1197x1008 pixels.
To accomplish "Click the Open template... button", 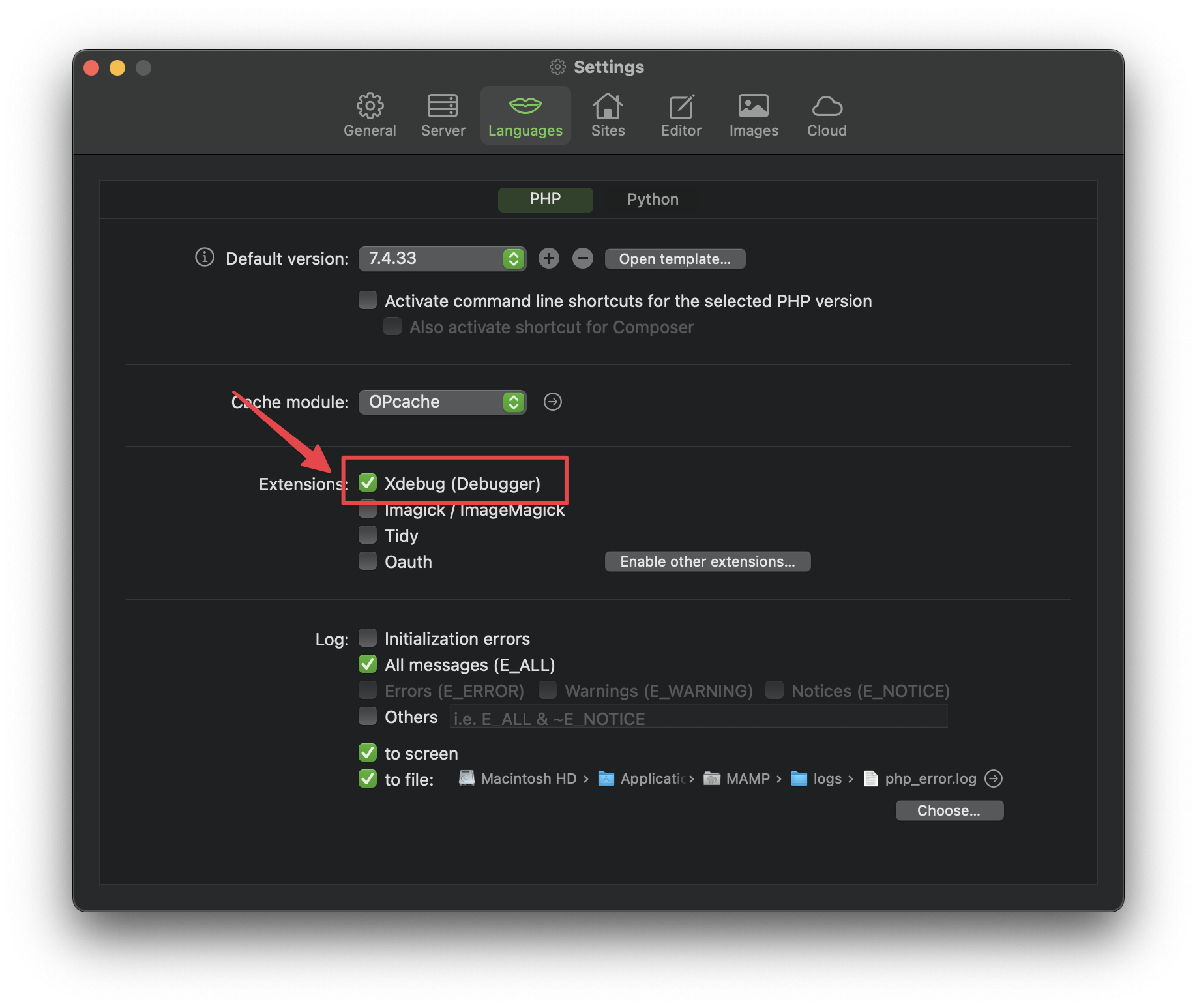I will pos(675,259).
